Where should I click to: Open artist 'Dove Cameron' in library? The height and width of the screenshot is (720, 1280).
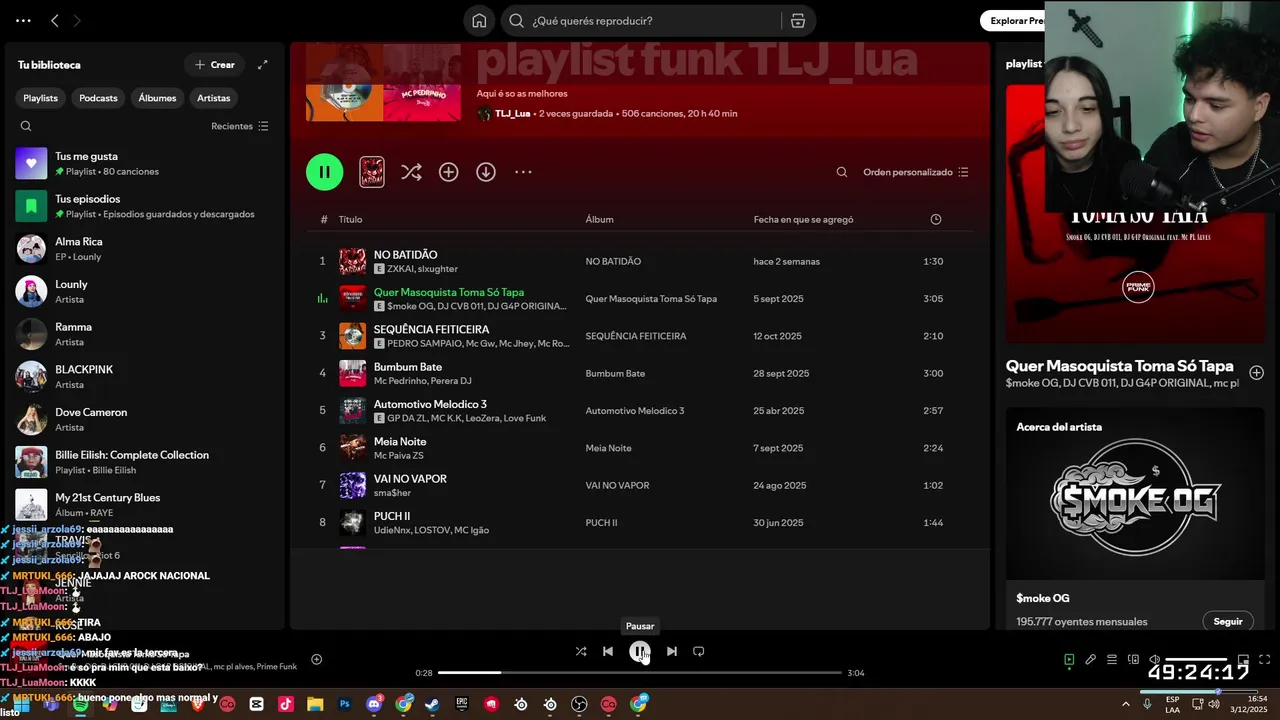(143, 419)
